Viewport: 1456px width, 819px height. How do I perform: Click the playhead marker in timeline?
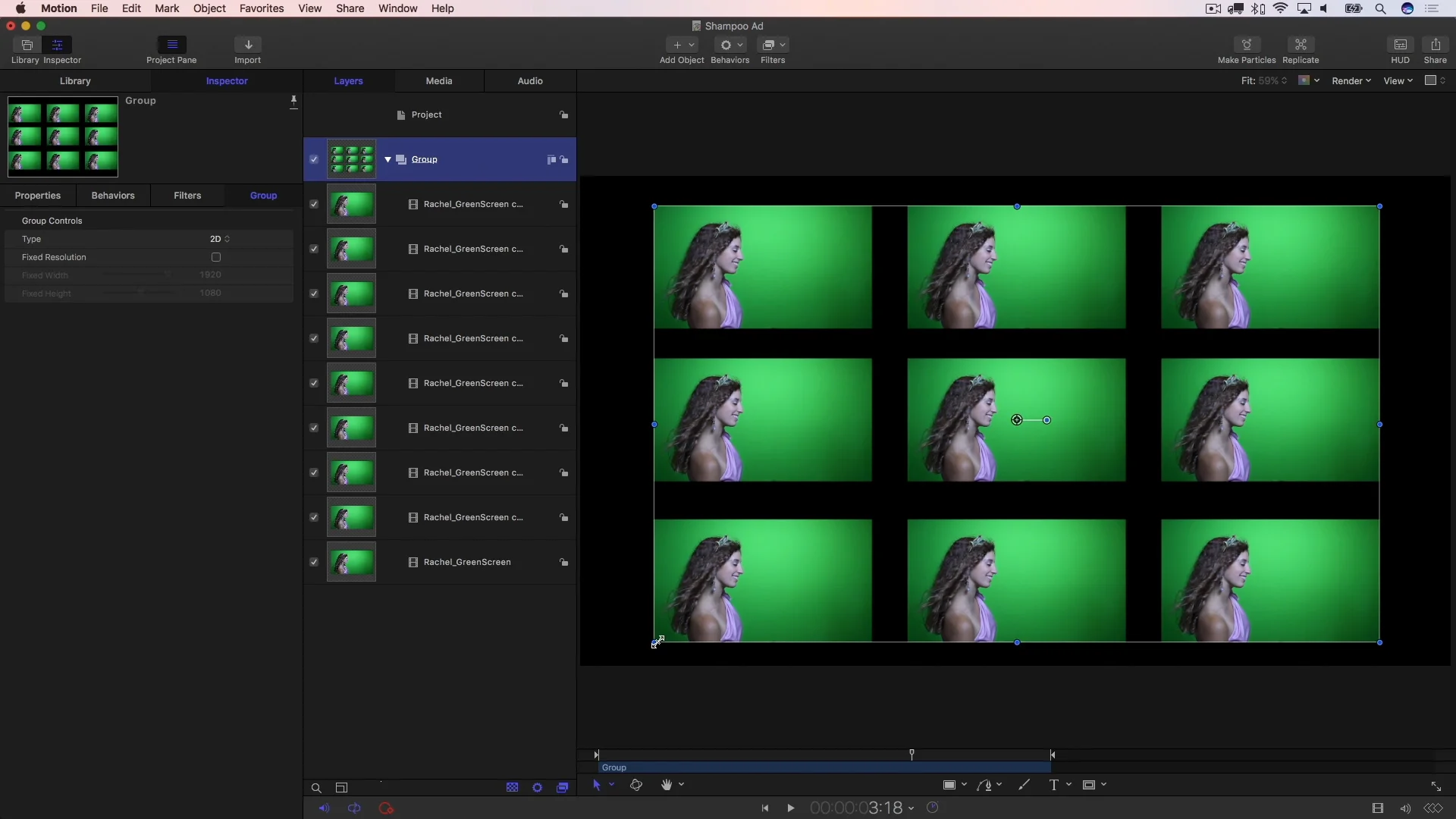912,753
